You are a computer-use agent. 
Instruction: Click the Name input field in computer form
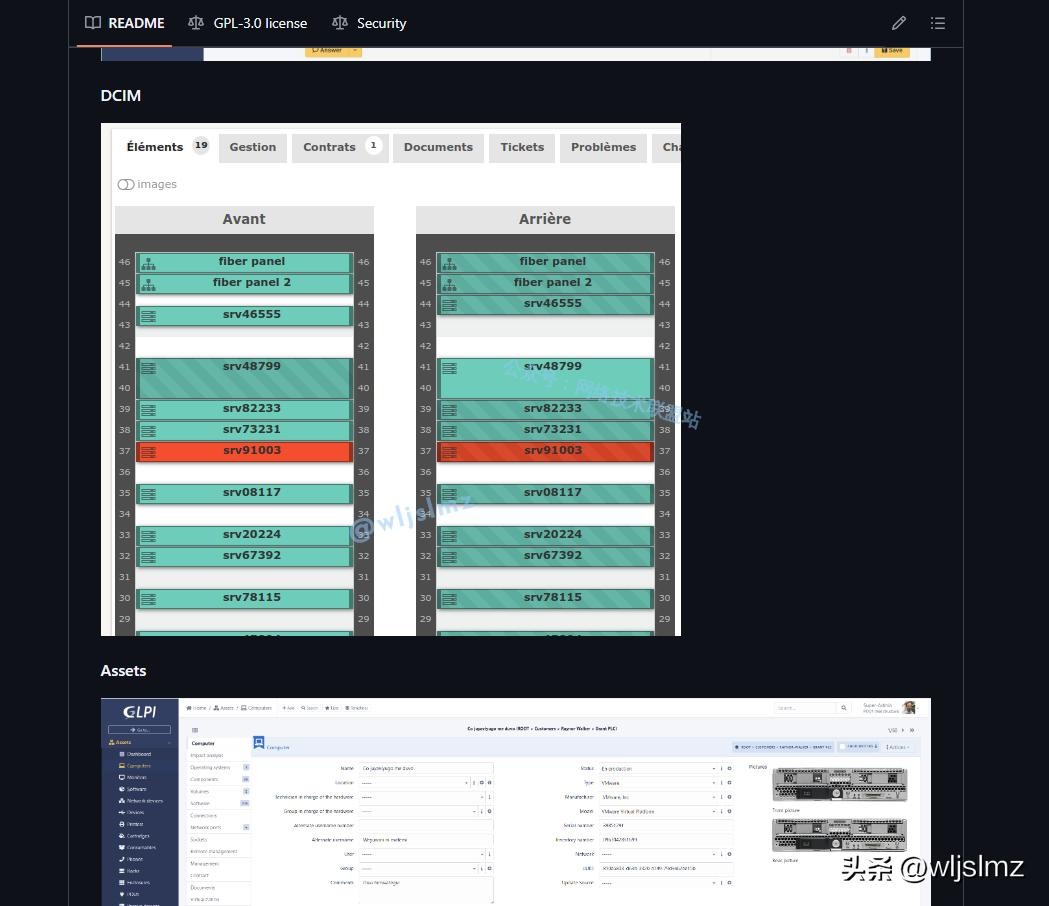425,769
